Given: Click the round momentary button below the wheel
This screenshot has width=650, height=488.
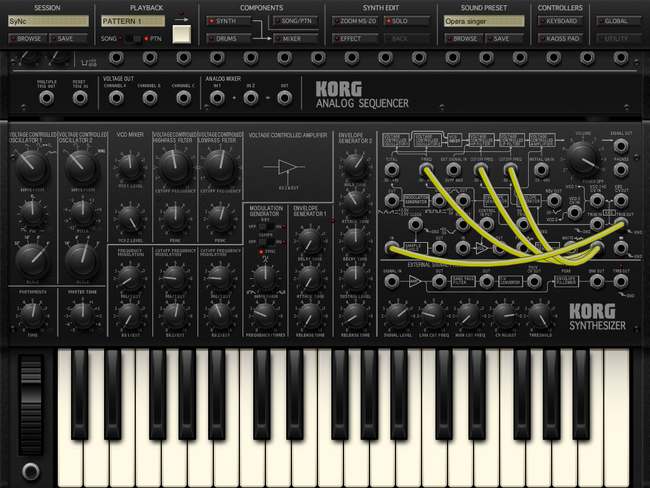Looking at the screenshot, I should pyautogui.click(x=31, y=471).
